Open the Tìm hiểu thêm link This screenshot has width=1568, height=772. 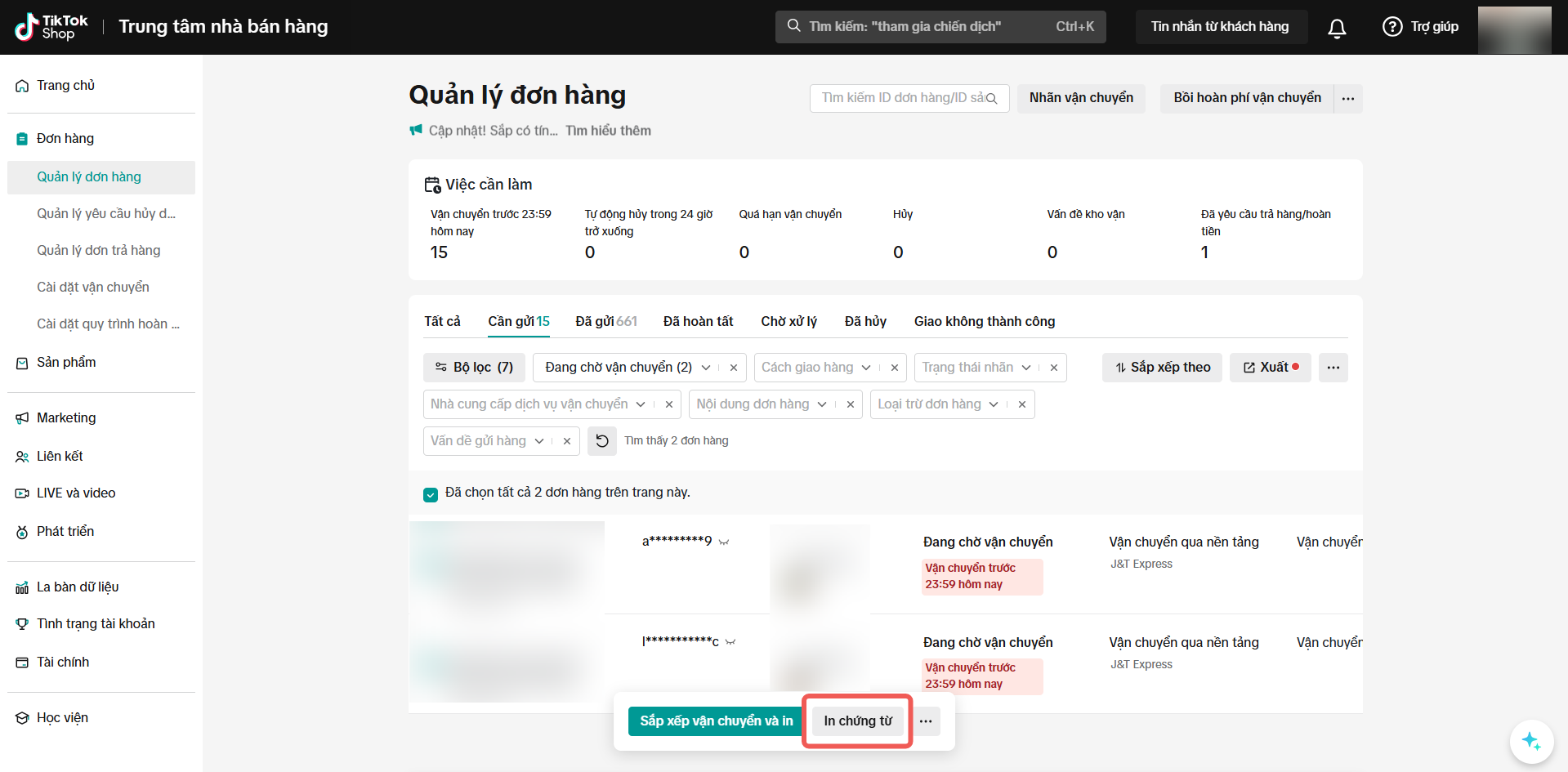pos(608,131)
